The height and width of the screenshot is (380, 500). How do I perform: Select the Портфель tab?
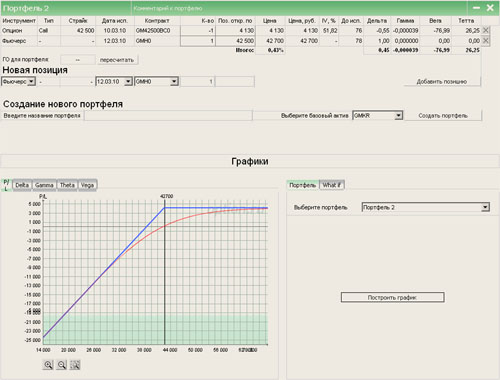pos(302,185)
